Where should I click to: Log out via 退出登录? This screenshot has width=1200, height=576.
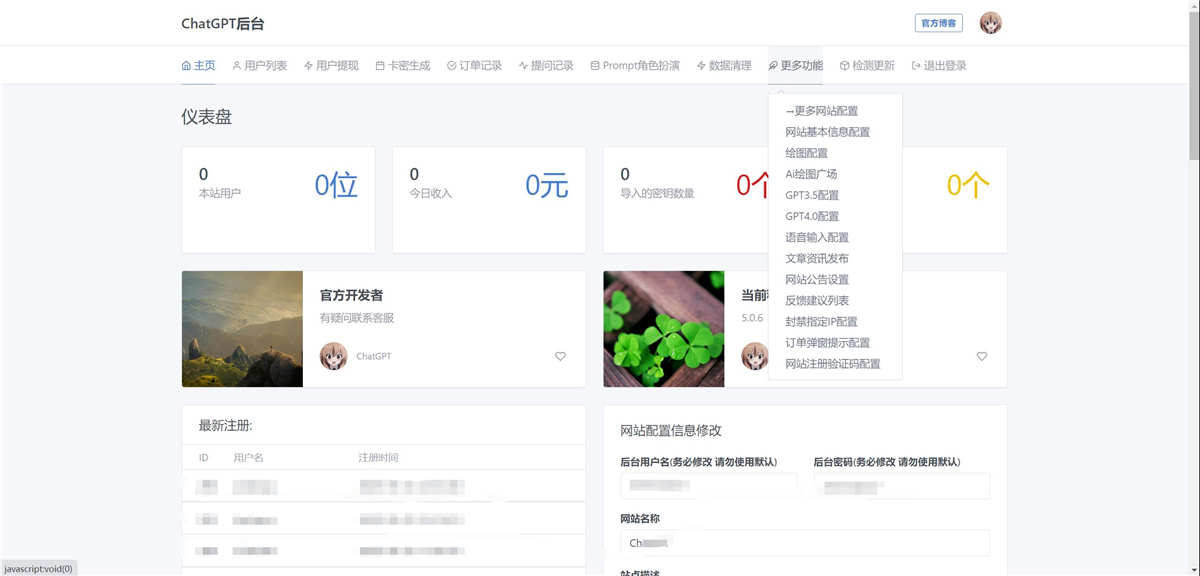[939, 66]
